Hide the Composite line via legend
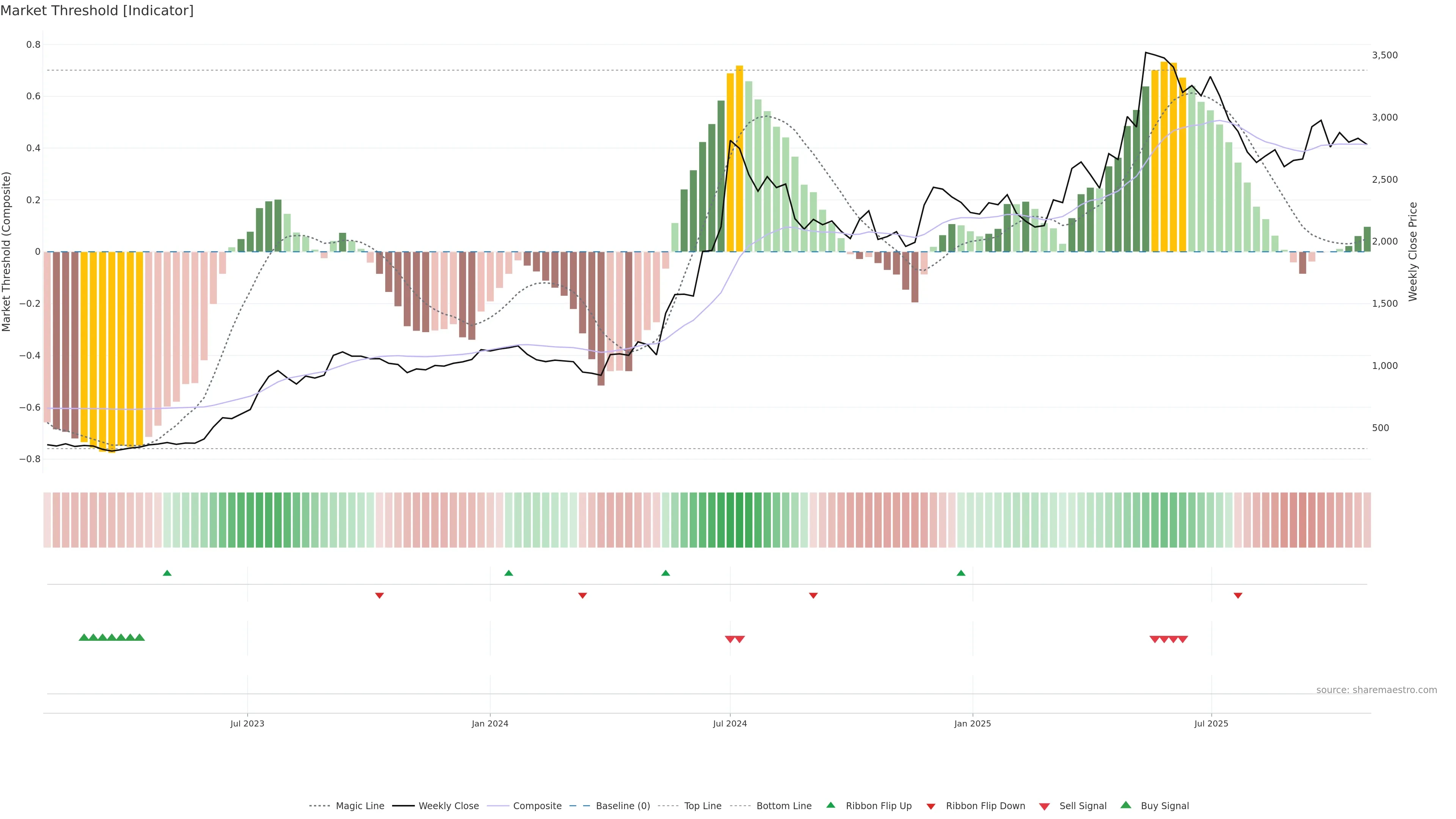The width and height of the screenshot is (1456, 819). coord(537,806)
